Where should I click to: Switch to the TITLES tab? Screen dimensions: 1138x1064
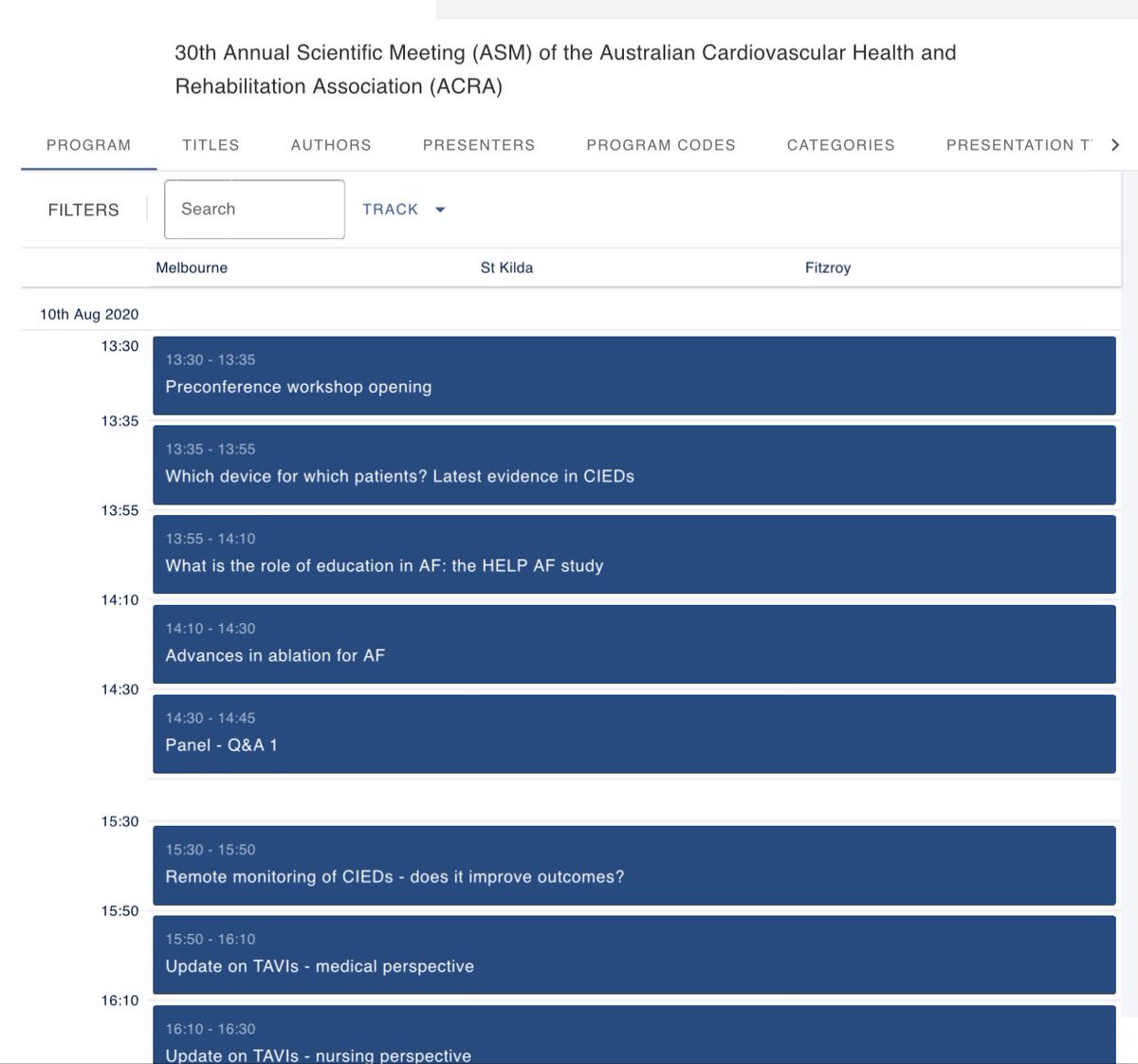point(211,144)
